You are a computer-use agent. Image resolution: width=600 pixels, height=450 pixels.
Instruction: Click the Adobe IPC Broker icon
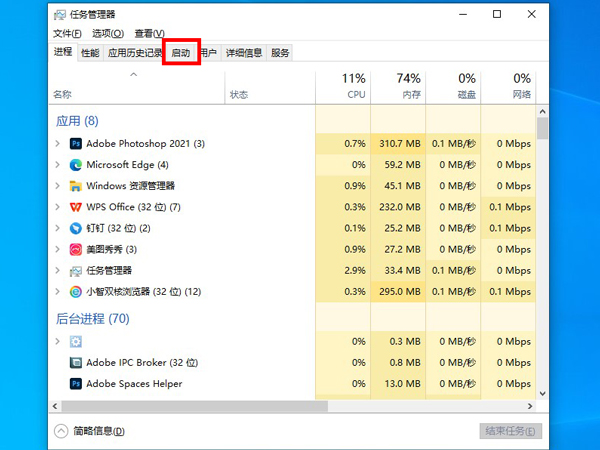[76, 362]
